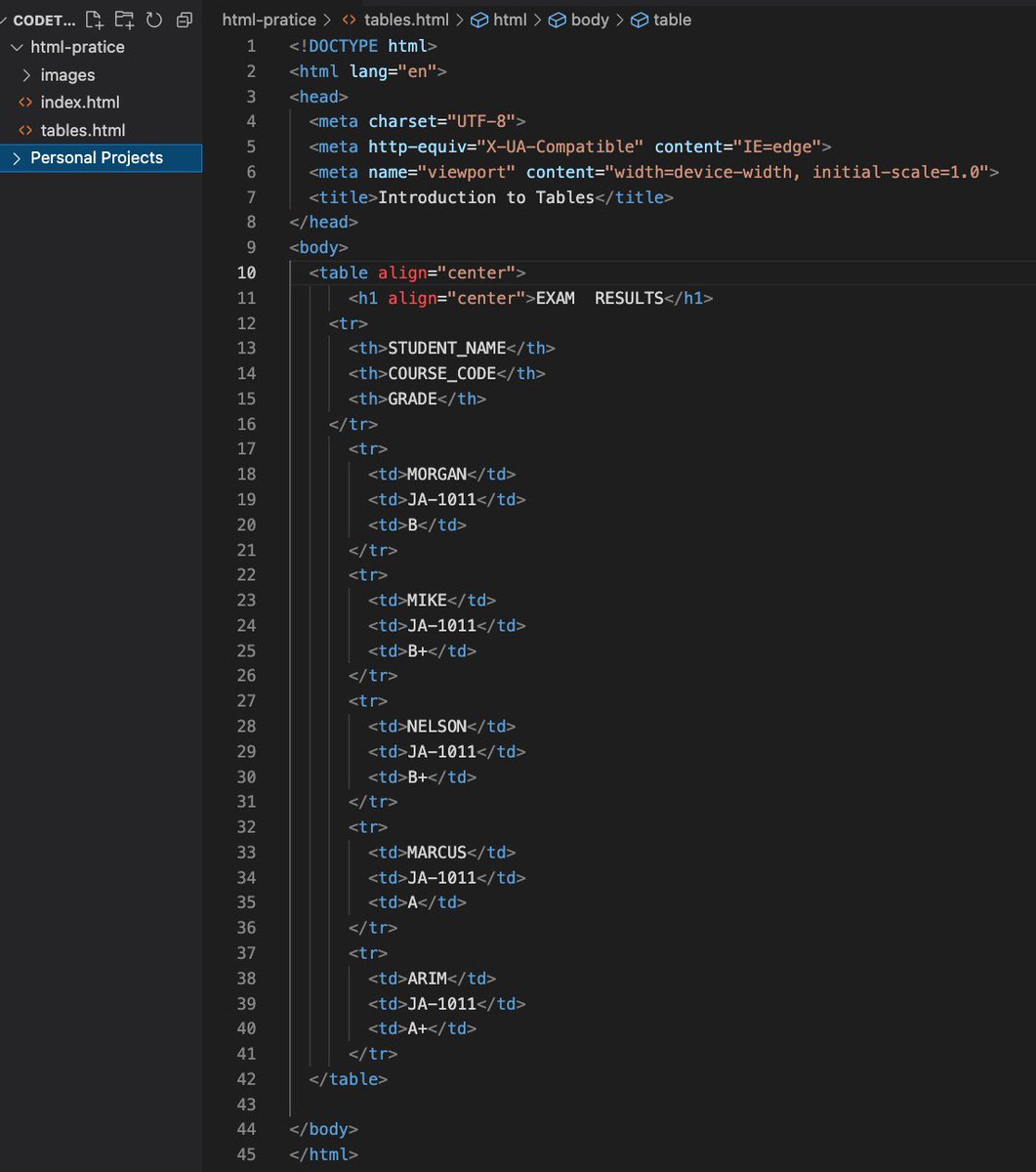The image size is (1036, 1172).
Task: Click line number 1 in the gutter
Action: point(252,46)
